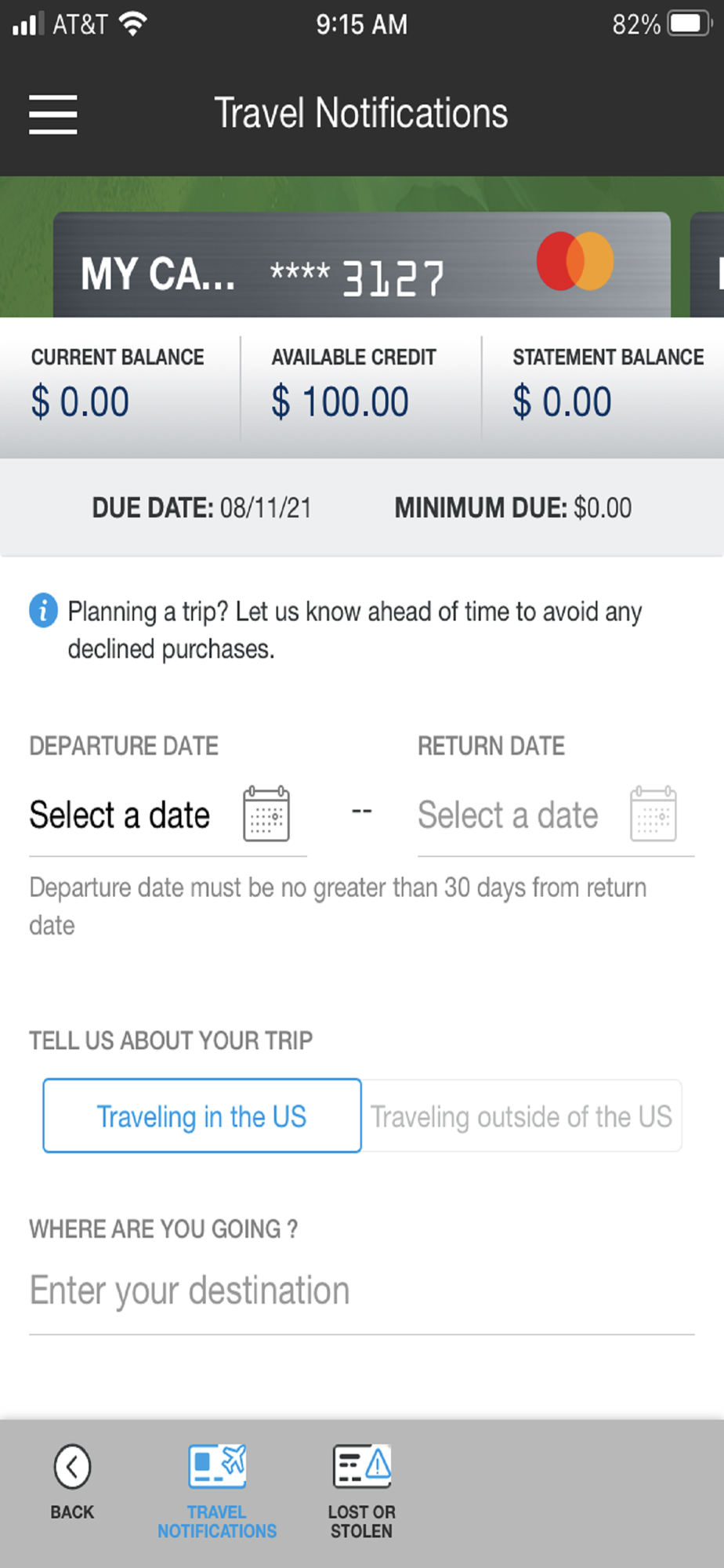Image resolution: width=724 pixels, height=1568 pixels.
Task: Tap the return date calendar icon
Action: pyautogui.click(x=653, y=814)
